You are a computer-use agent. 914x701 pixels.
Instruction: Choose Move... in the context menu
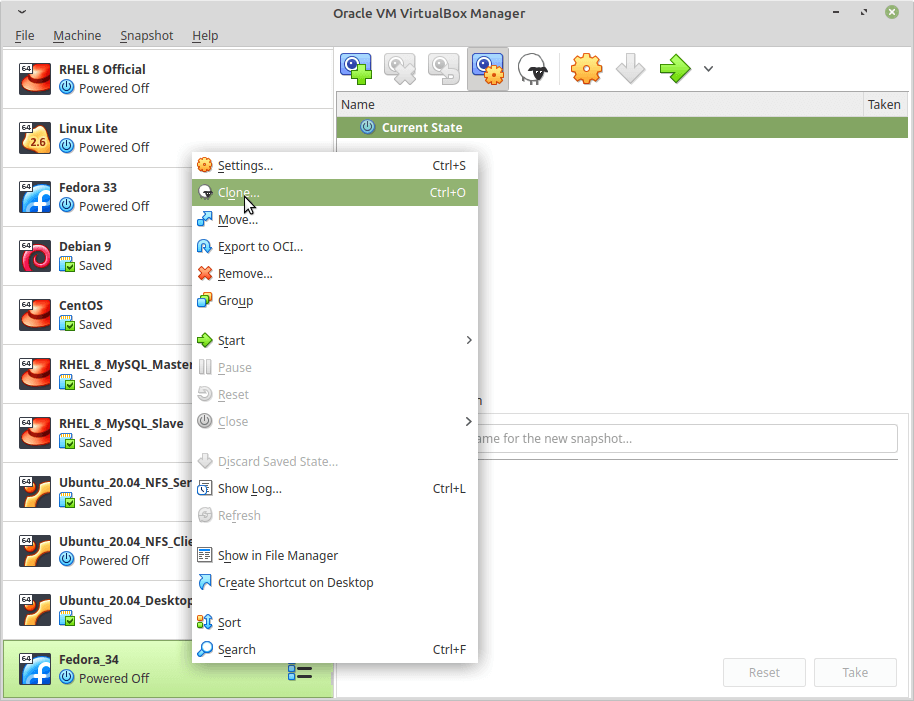coord(335,220)
